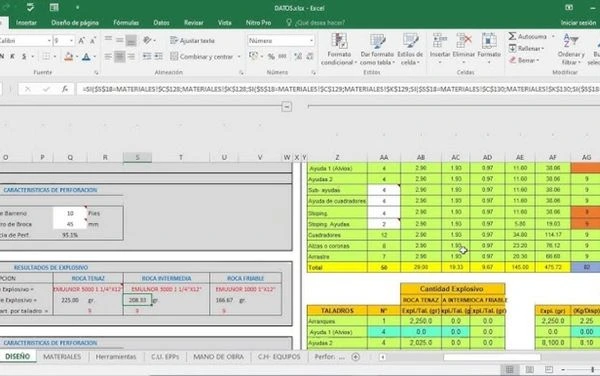Click the text orientation icon

click(147, 40)
